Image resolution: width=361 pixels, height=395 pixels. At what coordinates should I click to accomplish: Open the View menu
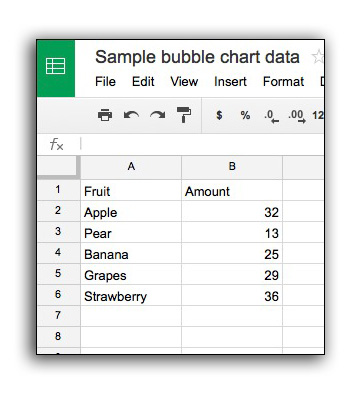pos(184,82)
